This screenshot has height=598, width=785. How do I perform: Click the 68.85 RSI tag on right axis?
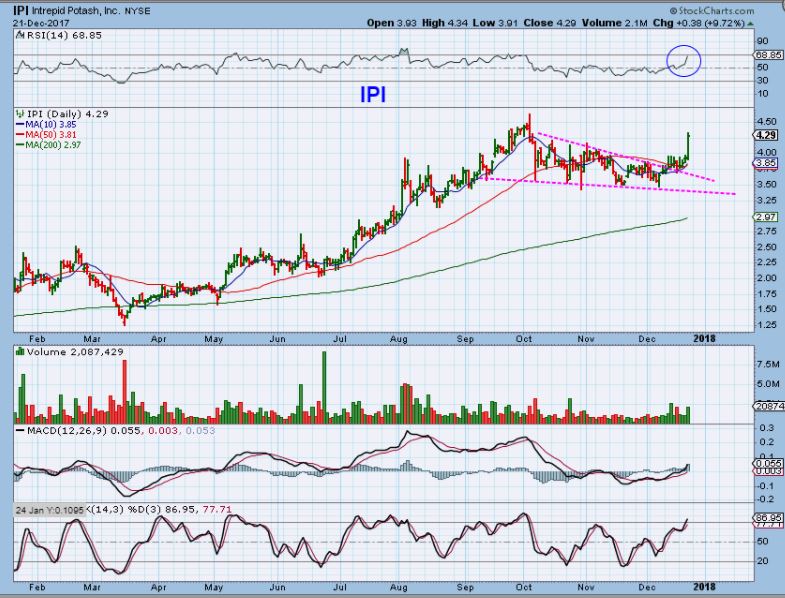pyautogui.click(x=767, y=55)
